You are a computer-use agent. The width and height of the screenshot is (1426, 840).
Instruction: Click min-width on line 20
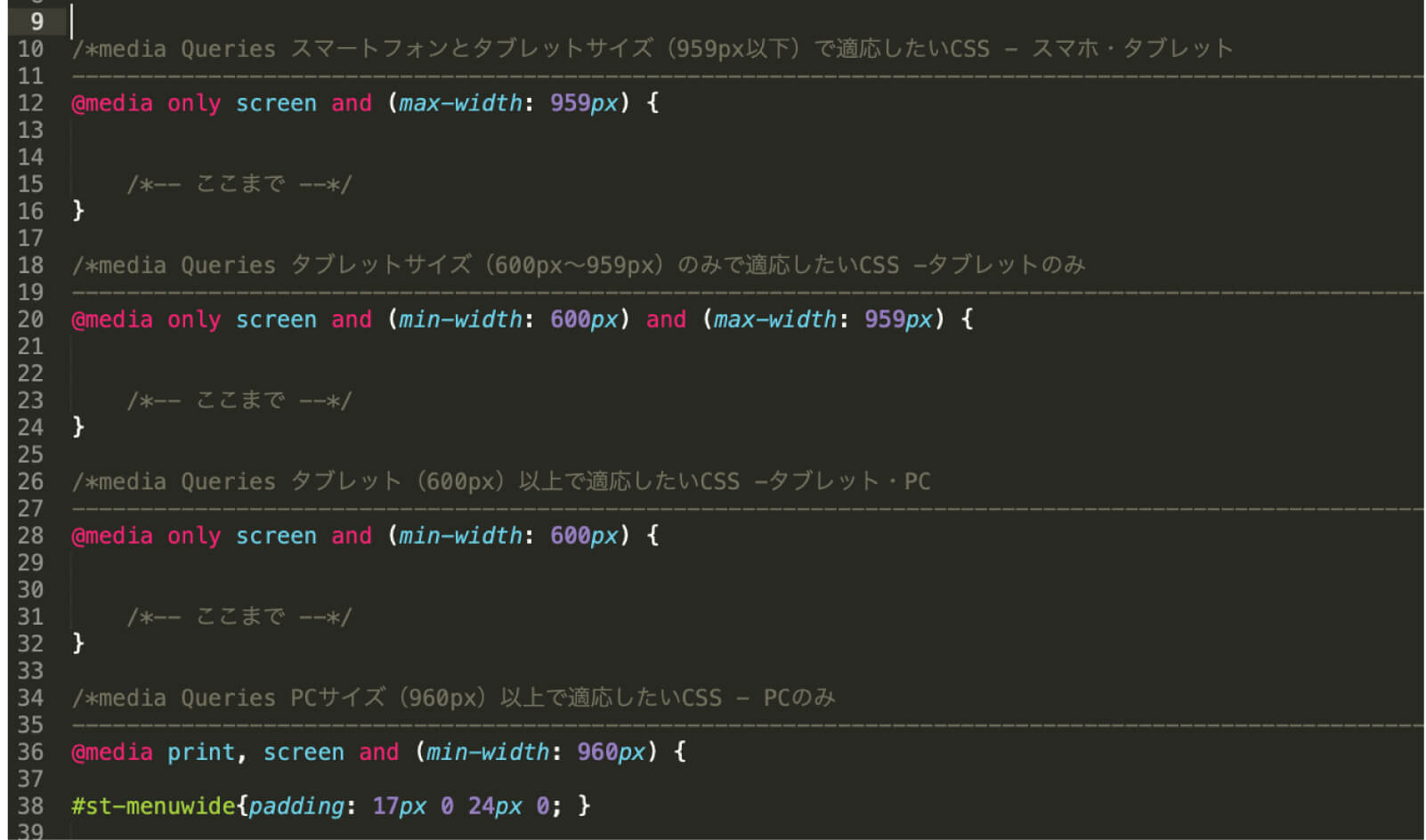pos(459,319)
